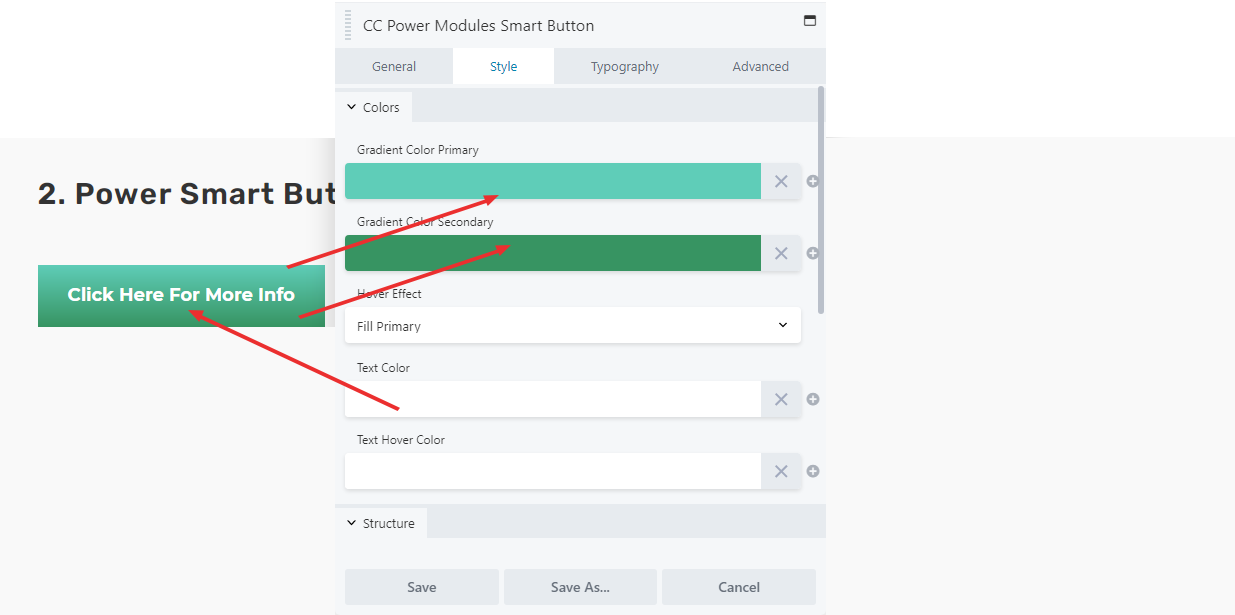Clear the Text Hover Color value

tap(781, 471)
